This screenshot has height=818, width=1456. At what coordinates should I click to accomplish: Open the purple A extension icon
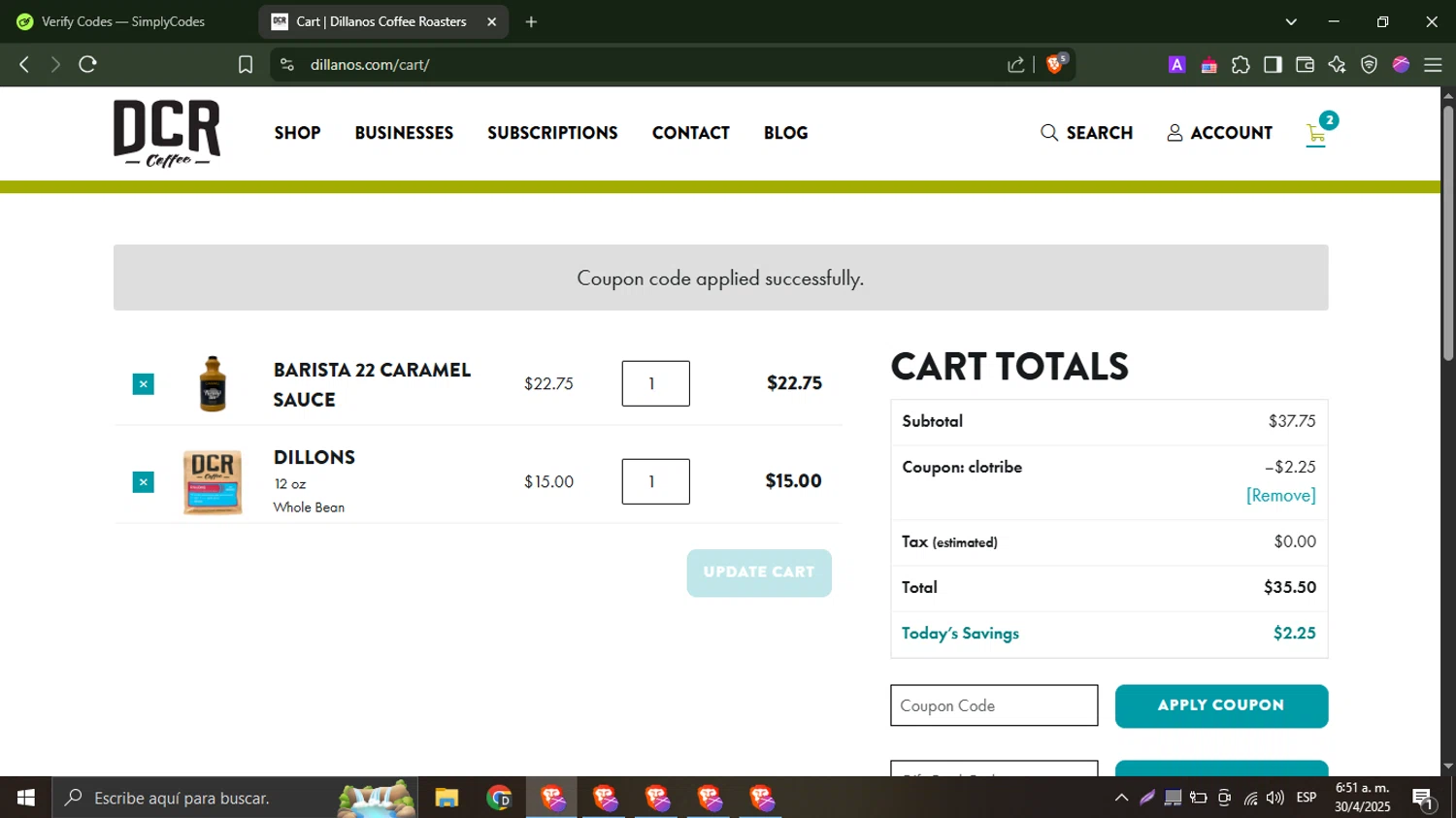pyautogui.click(x=1176, y=65)
